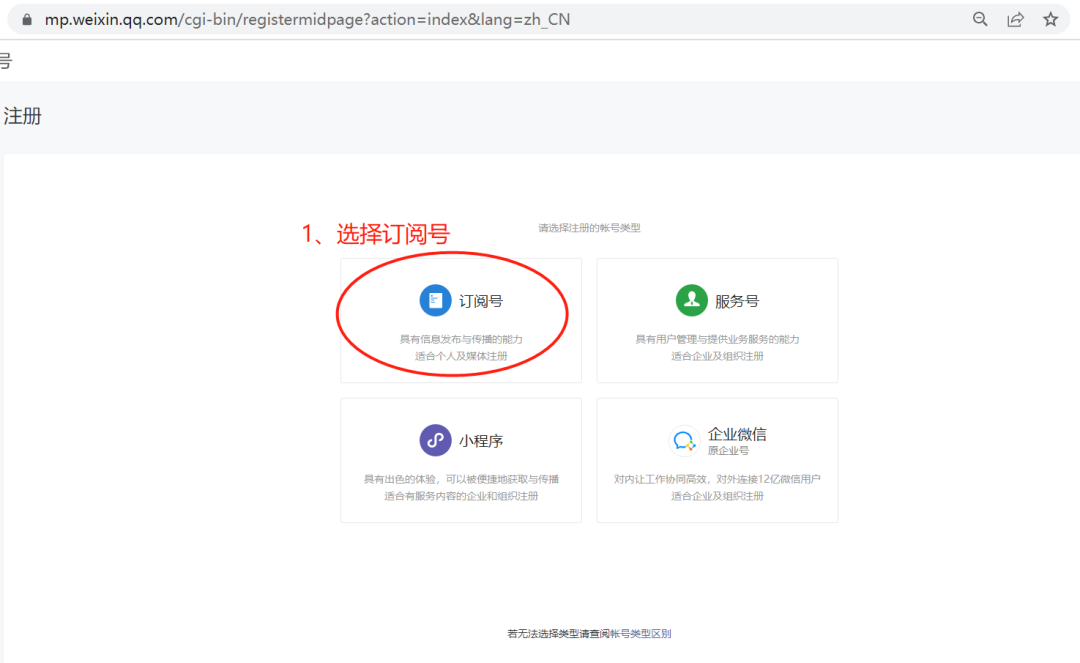Bookmark this page with the star icon
Viewport: 1080px width, 663px height.
[1050, 19]
